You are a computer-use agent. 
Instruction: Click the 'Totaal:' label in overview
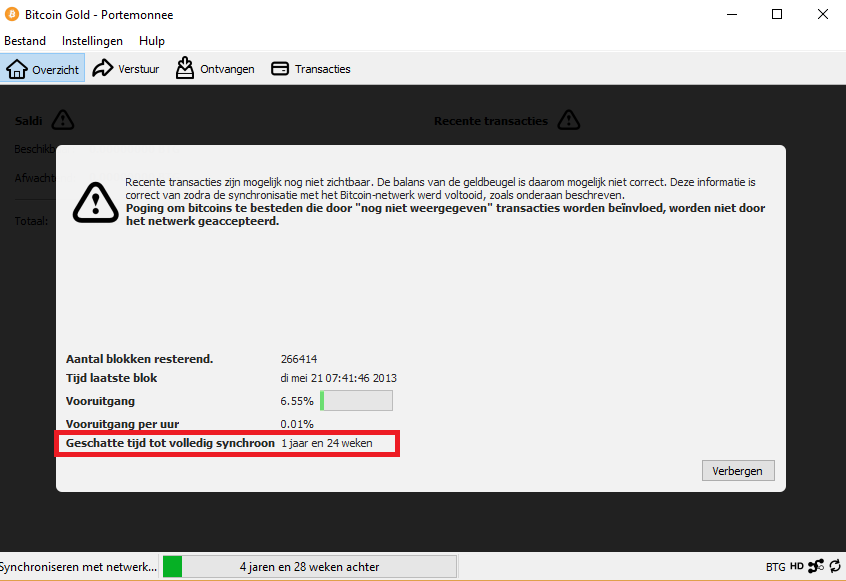click(31, 221)
